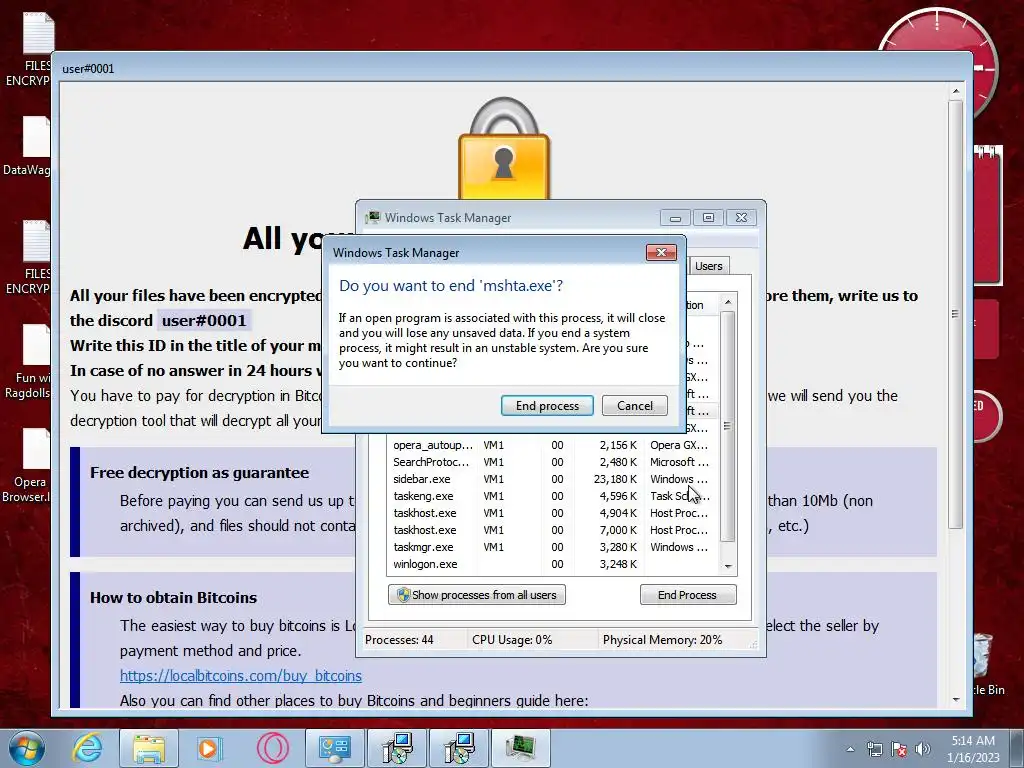Image resolution: width=1024 pixels, height=768 pixels.
Task: Click the Task Sc... description cell
Action: pyautogui.click(x=679, y=496)
